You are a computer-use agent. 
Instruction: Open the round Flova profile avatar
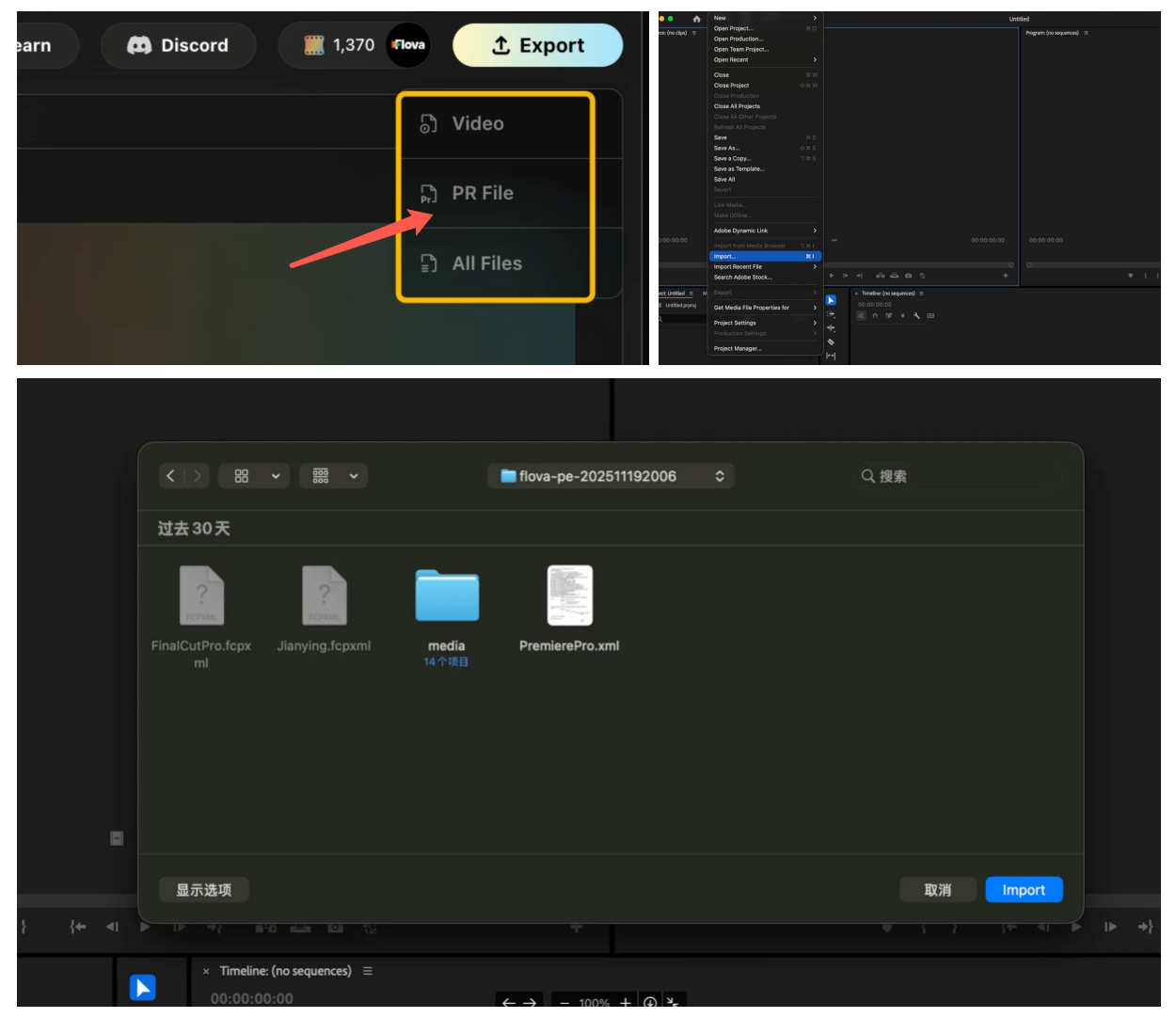click(x=408, y=45)
